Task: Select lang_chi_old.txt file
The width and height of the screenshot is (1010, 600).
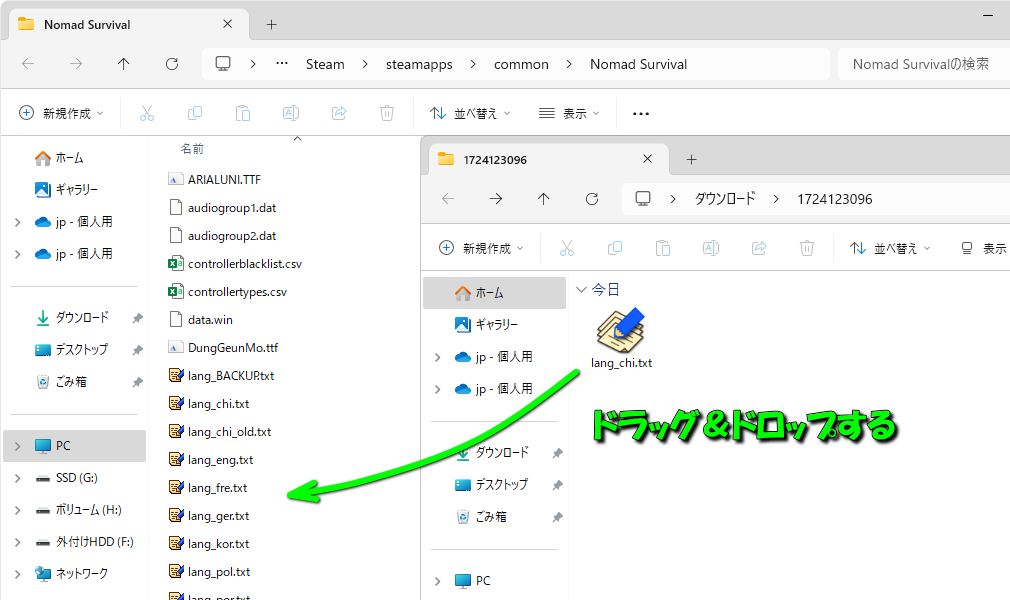Action: 220,432
